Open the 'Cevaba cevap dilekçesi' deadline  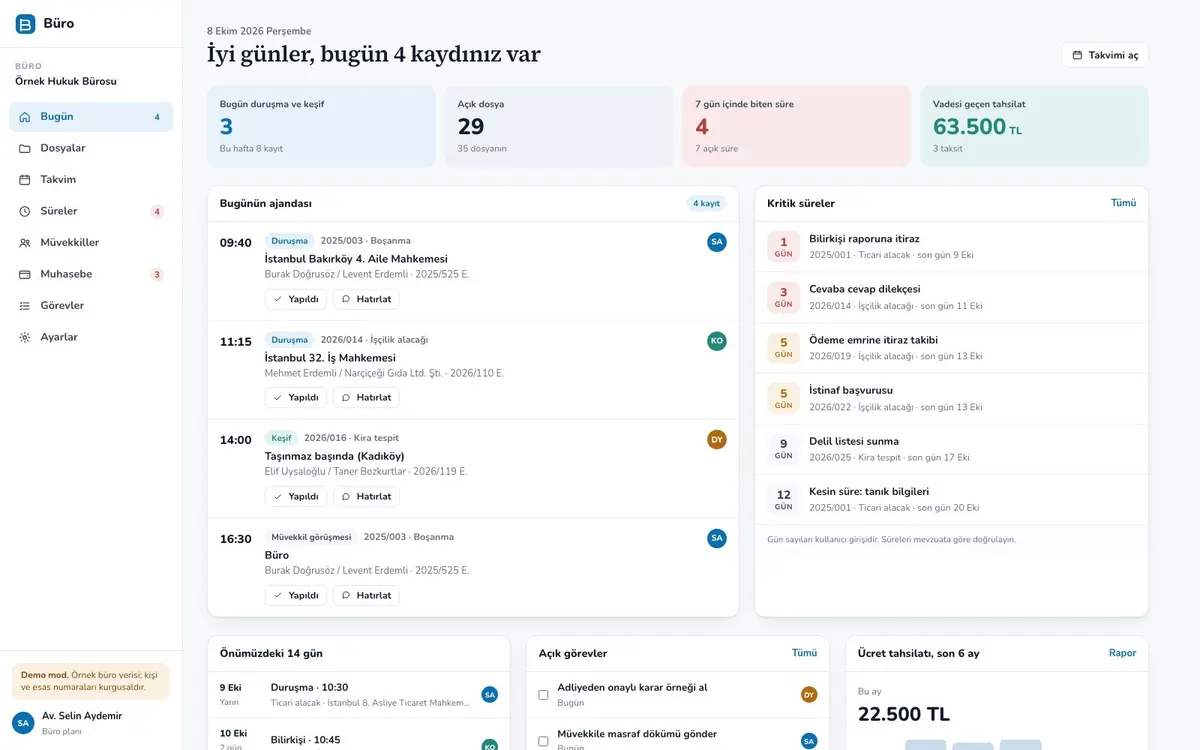pos(951,297)
